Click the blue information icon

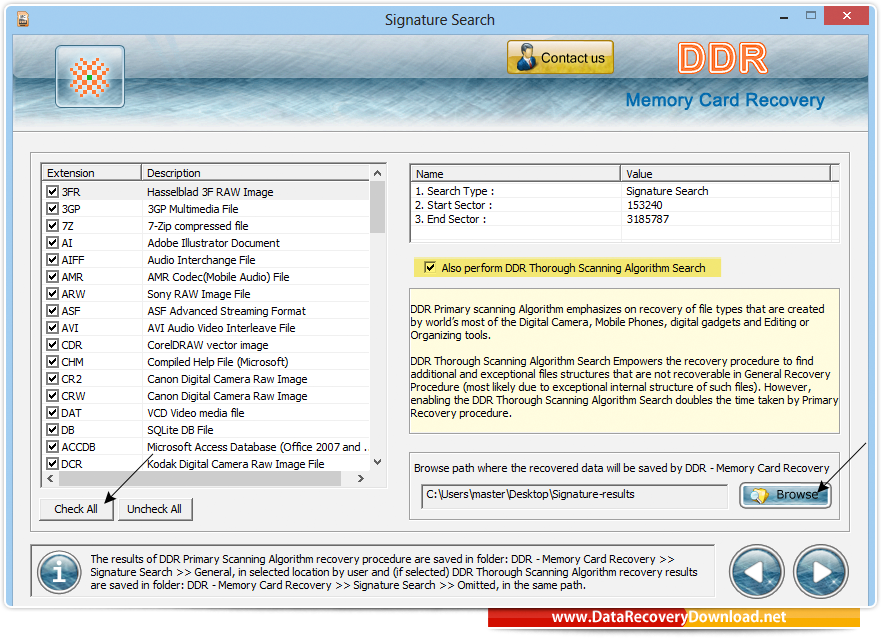pos(59,572)
